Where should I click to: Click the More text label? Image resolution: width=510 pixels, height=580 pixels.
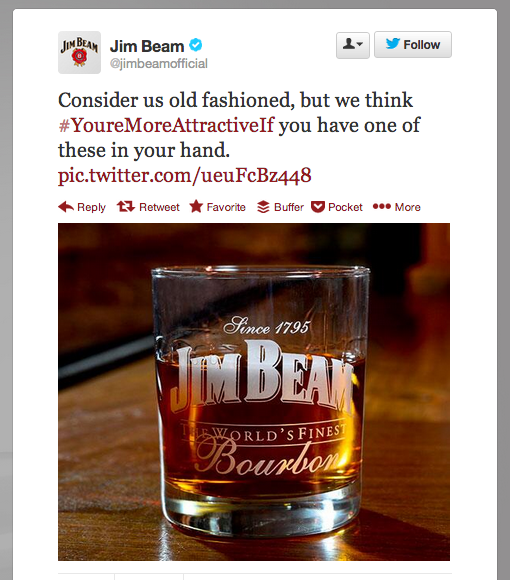[408, 207]
